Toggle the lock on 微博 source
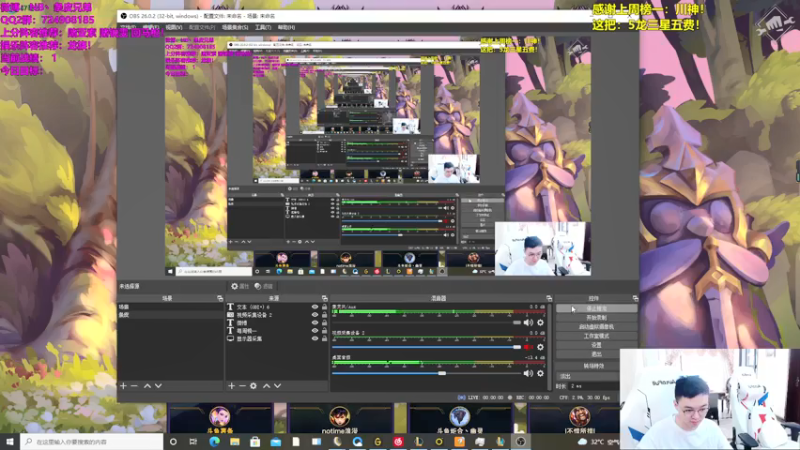The width and height of the screenshot is (800, 450). pyautogui.click(x=324, y=322)
